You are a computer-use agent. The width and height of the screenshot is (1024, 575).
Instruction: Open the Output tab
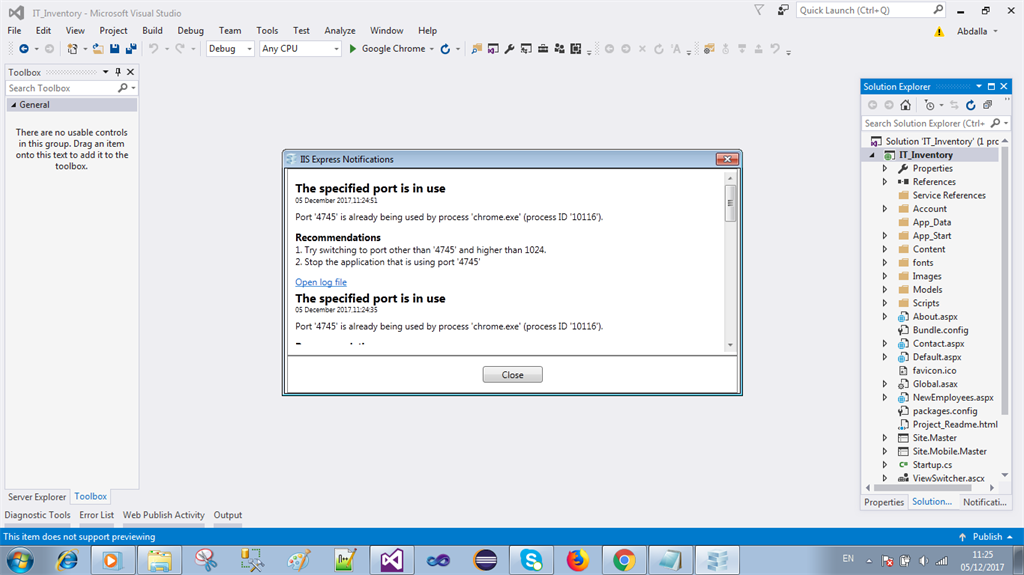coord(227,515)
